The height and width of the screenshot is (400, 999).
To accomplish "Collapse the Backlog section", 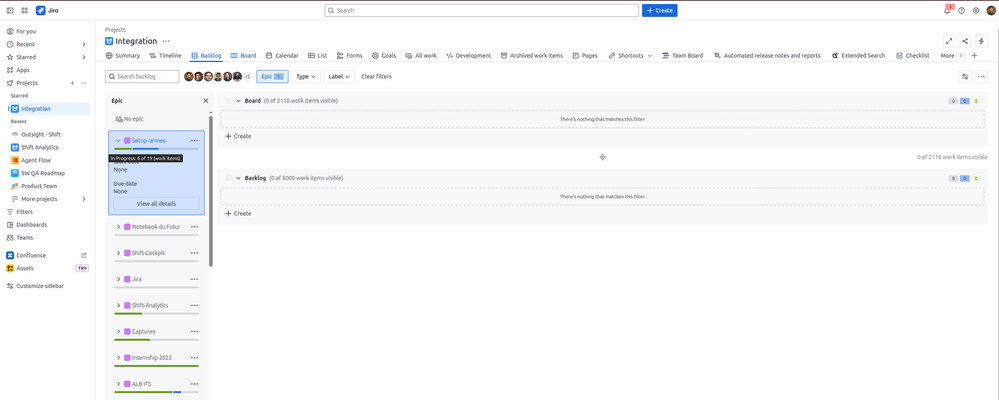I will pos(238,178).
